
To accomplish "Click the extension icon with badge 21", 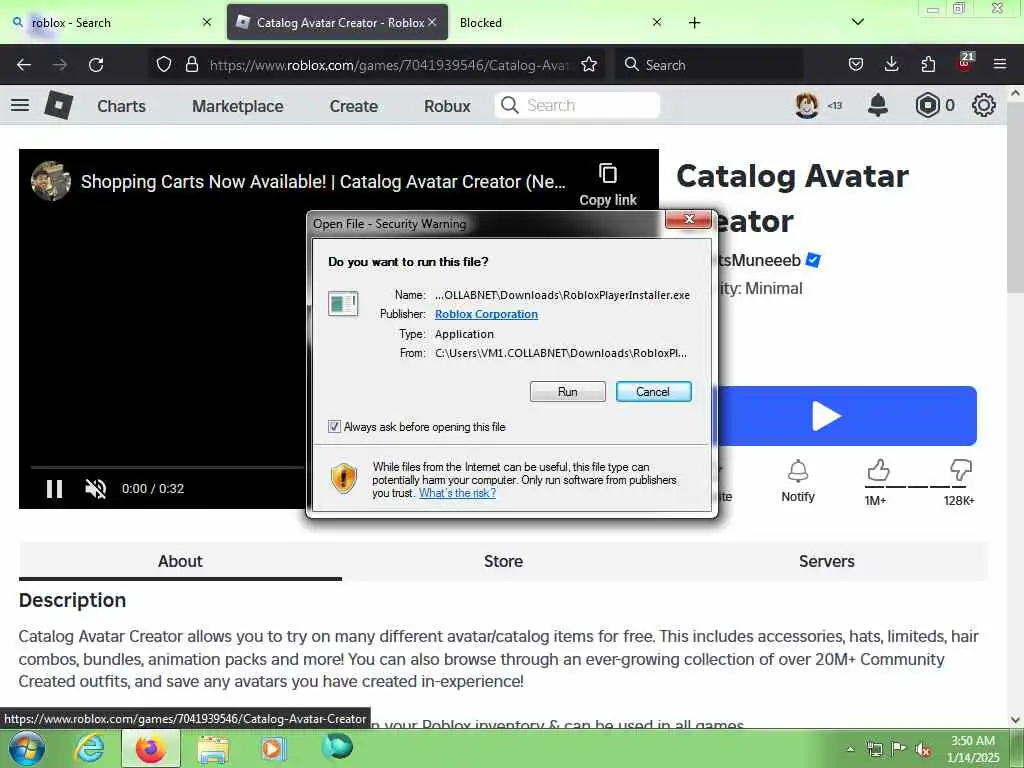I will pyautogui.click(x=965, y=63).
